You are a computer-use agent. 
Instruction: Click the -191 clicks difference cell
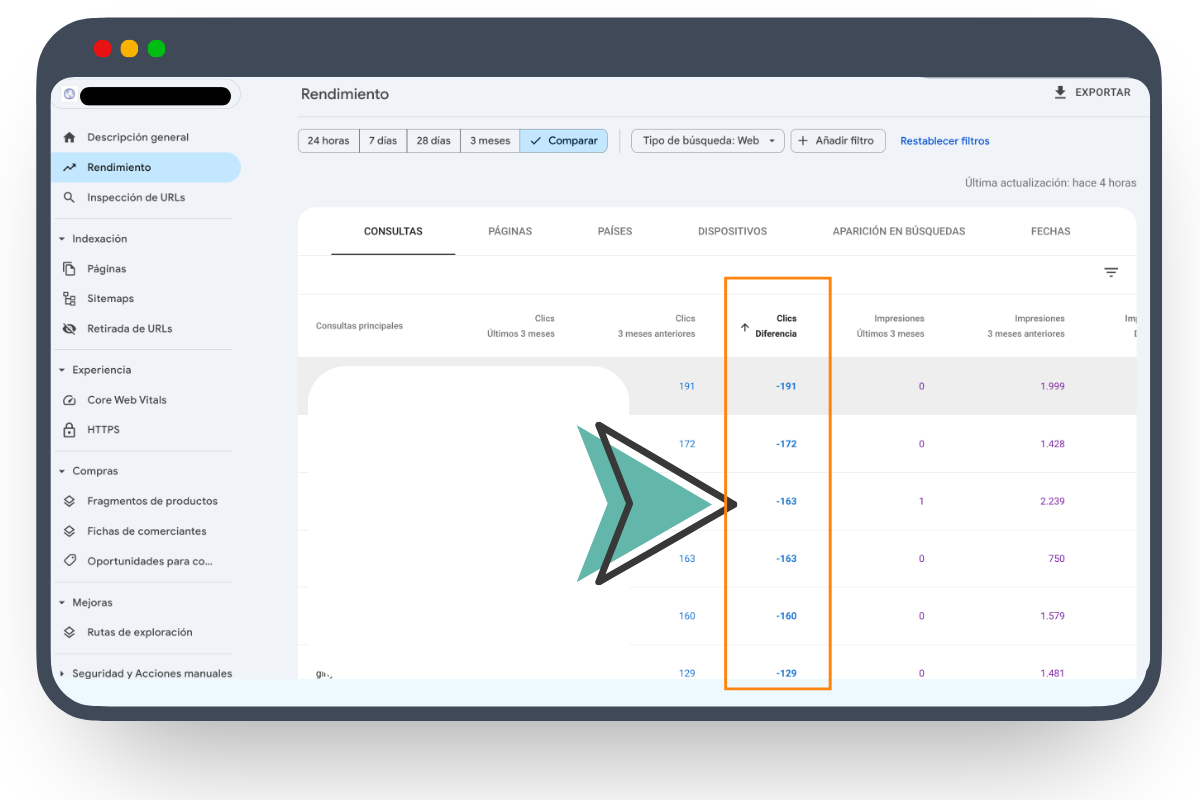click(x=787, y=386)
